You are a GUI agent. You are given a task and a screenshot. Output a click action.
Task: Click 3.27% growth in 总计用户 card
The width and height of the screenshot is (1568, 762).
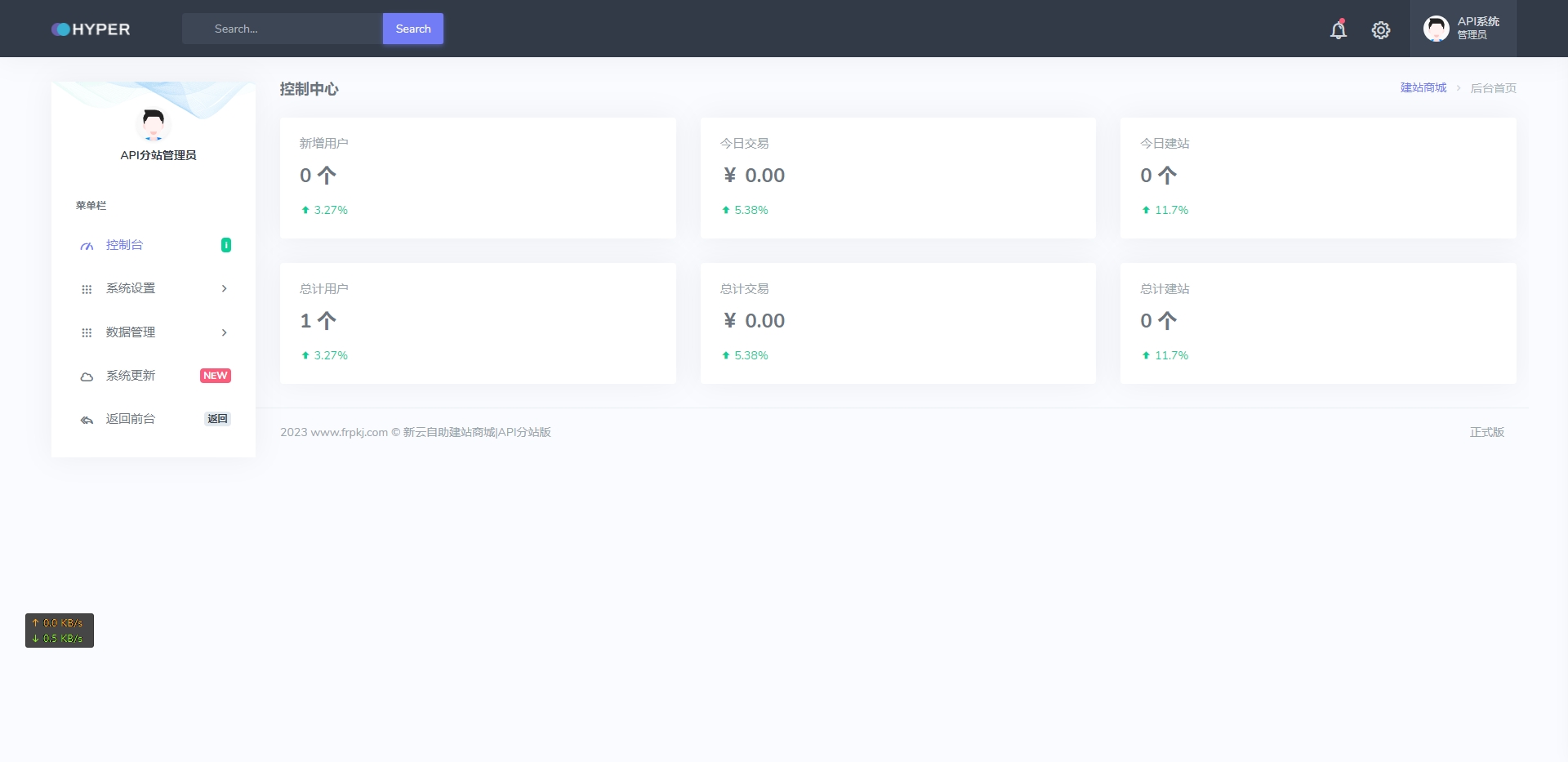(324, 355)
